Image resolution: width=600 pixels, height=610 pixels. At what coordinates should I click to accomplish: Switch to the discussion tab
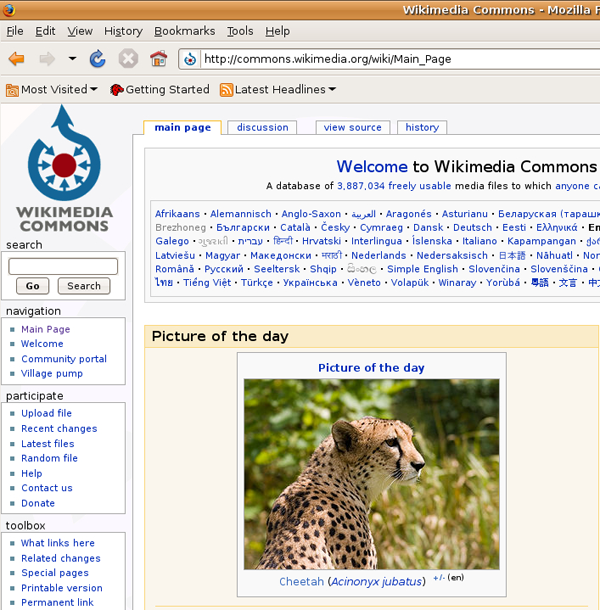[x=262, y=128]
